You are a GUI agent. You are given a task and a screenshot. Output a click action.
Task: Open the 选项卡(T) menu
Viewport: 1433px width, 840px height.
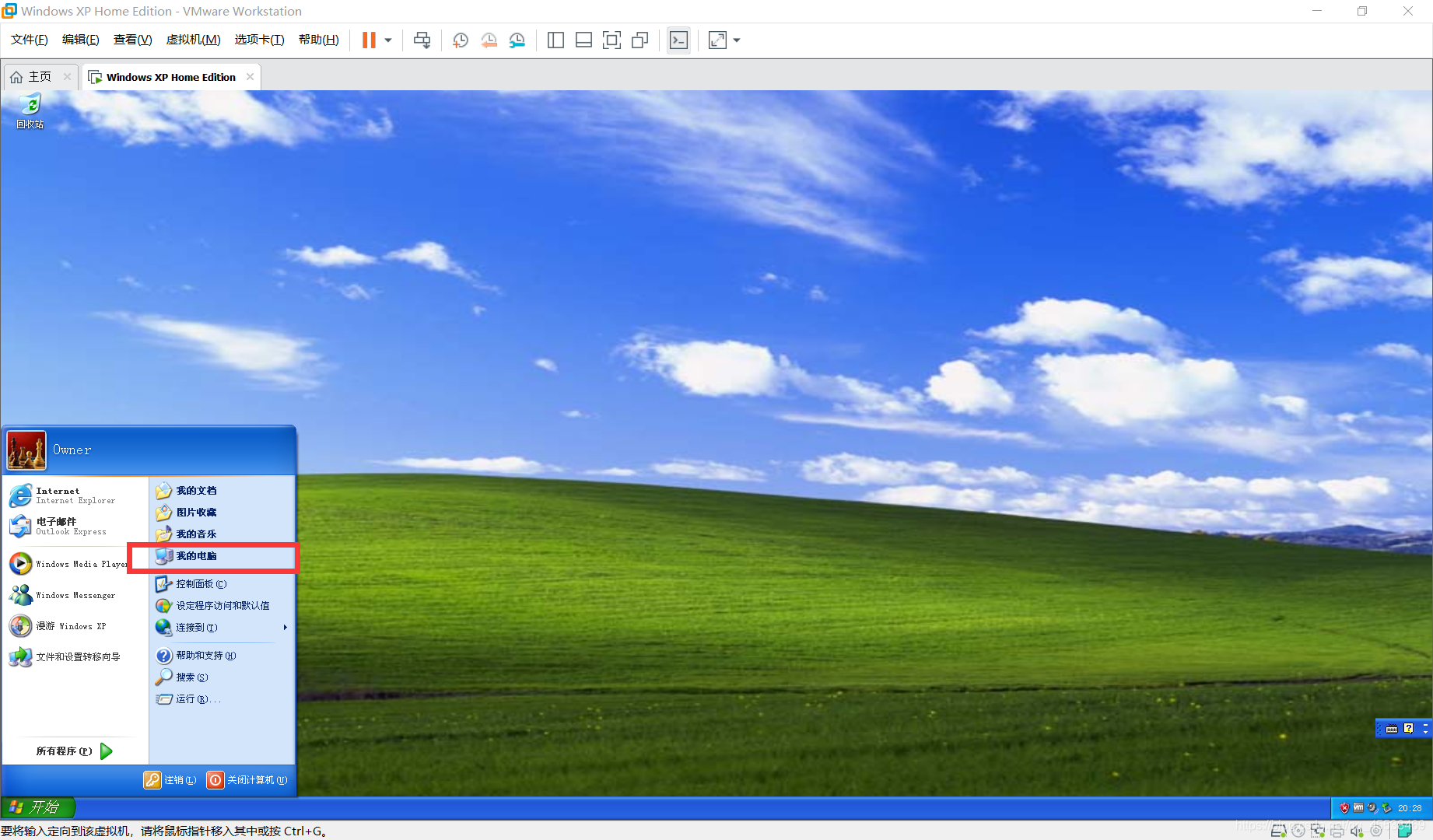tap(260, 40)
